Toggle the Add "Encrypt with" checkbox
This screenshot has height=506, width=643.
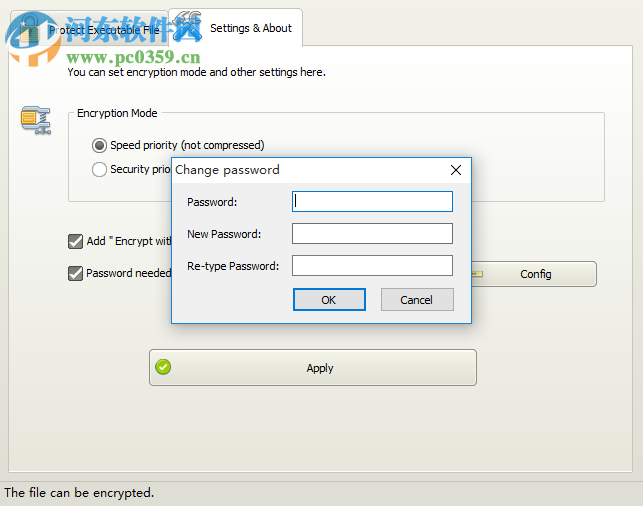pos(75,241)
